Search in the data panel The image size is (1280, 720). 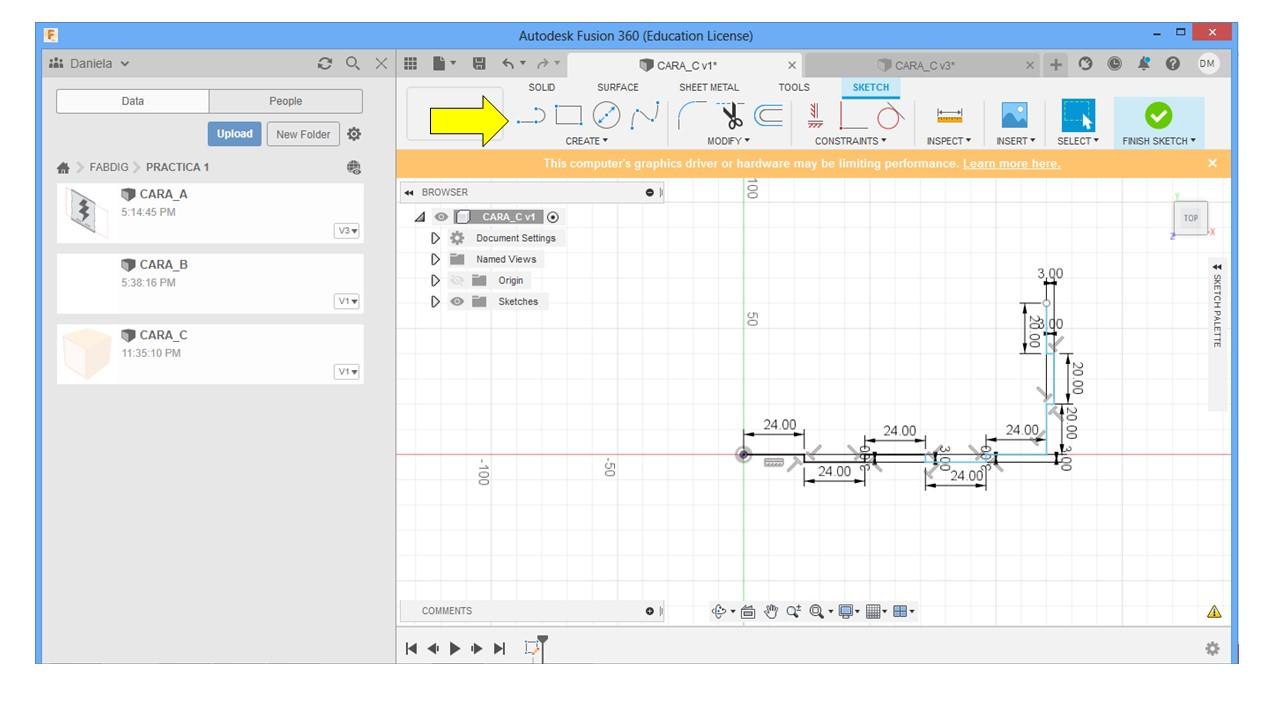coord(352,64)
